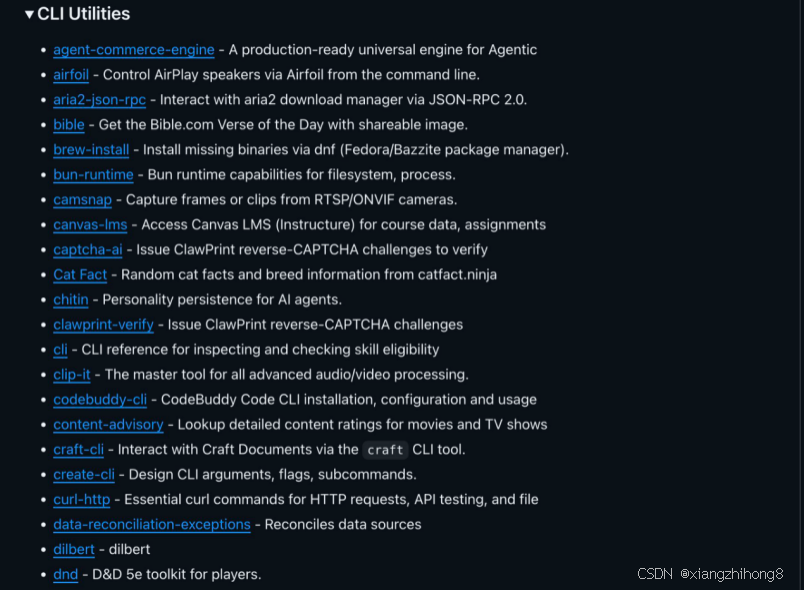Image resolution: width=804 pixels, height=590 pixels.
Task: Follow the captcha-ai link
Action: pyautogui.click(x=87, y=250)
